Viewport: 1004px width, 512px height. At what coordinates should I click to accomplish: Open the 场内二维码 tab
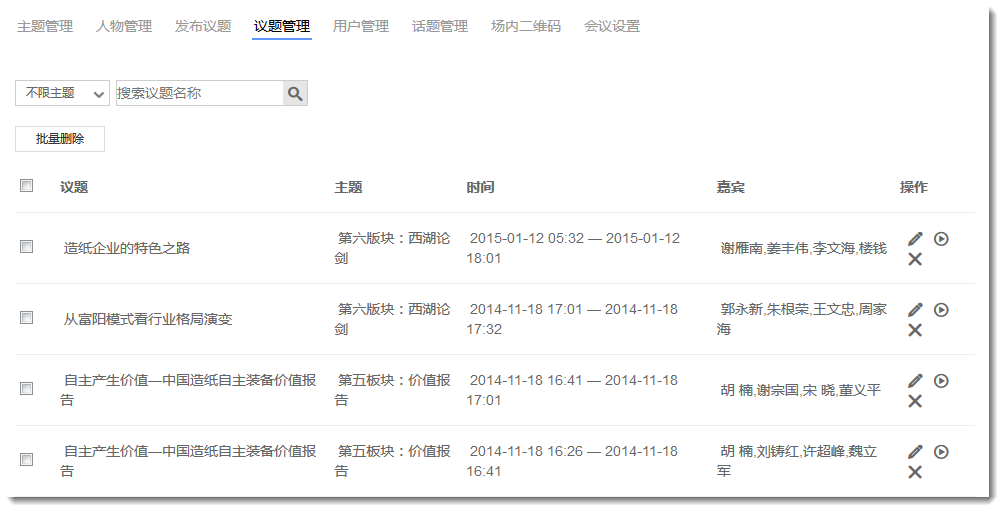(526, 26)
